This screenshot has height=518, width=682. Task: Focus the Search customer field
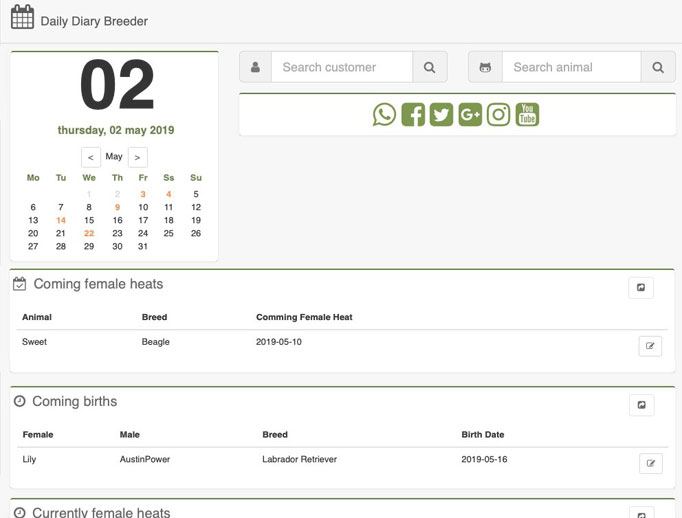click(x=342, y=67)
